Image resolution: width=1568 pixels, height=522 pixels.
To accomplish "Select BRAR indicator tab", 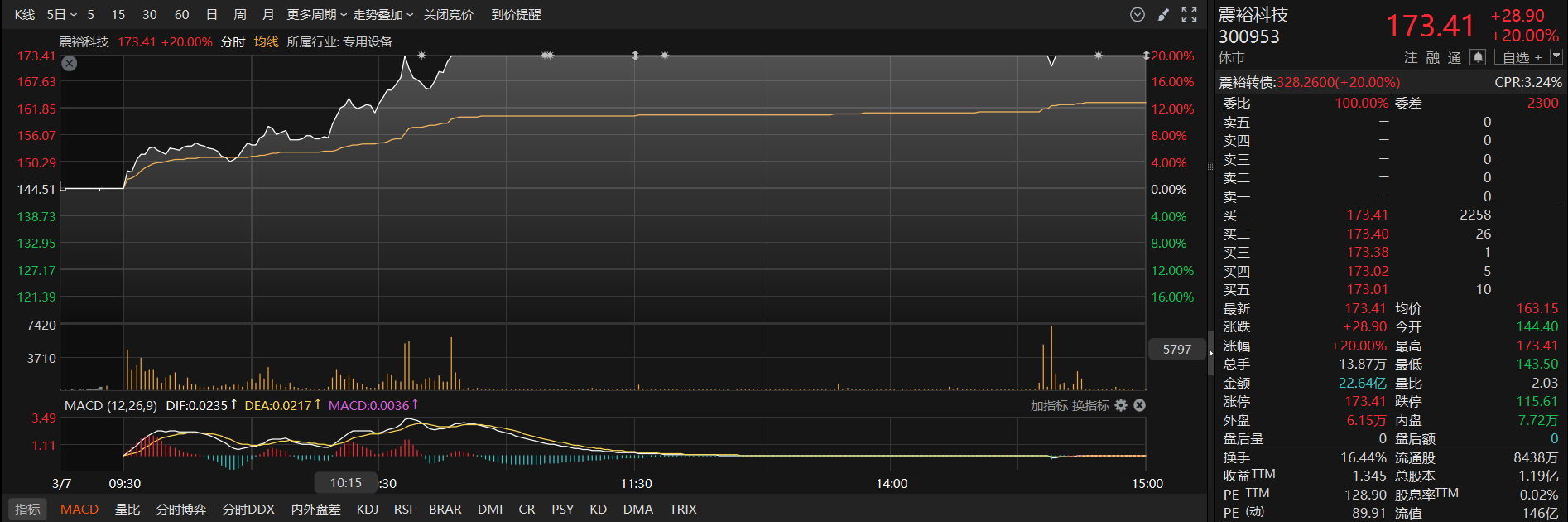I will pos(445,510).
